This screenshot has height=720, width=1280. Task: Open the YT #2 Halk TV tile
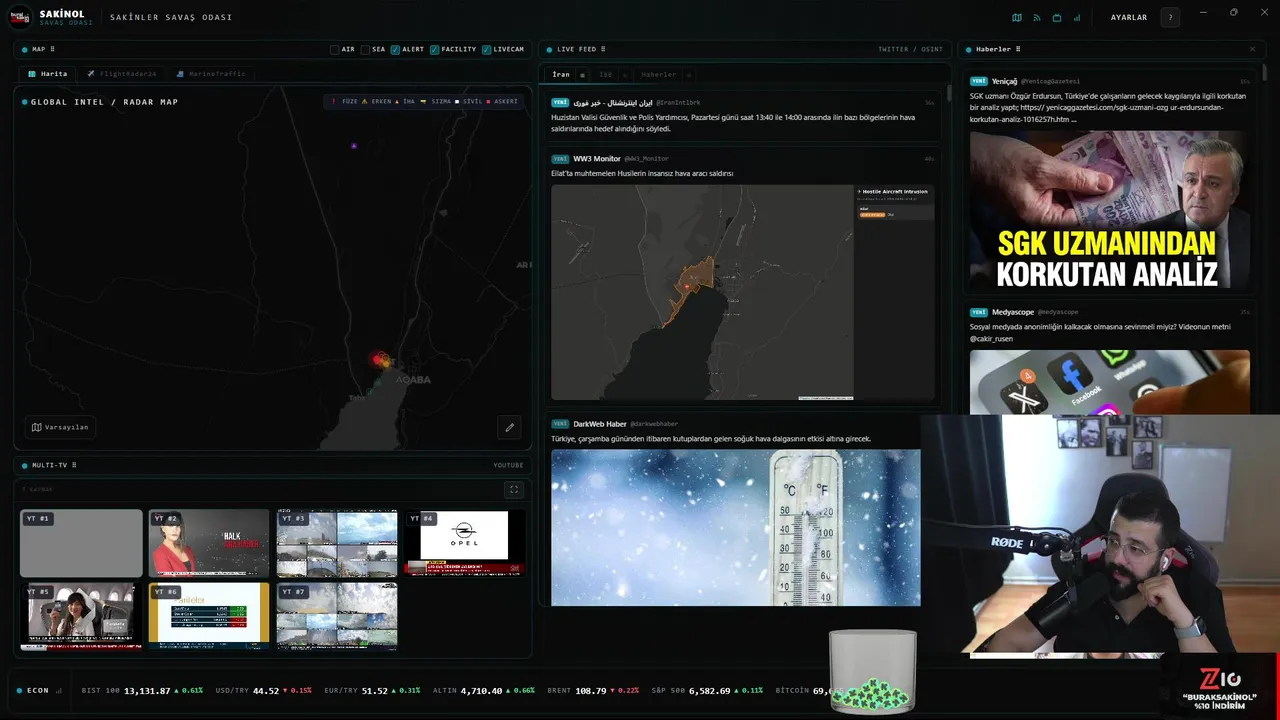(209, 543)
